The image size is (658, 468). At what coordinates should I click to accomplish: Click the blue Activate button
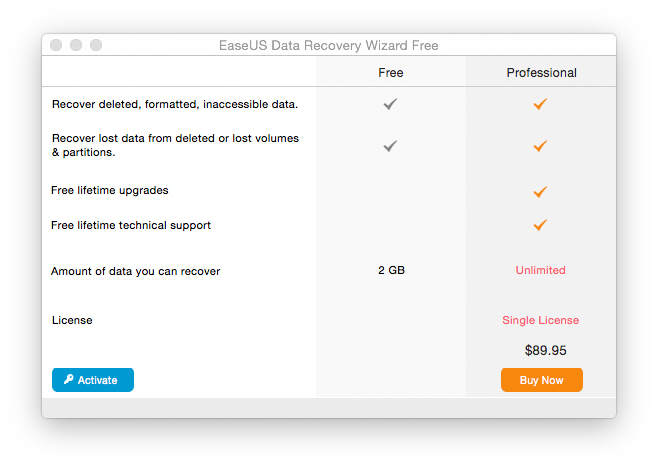coord(93,380)
